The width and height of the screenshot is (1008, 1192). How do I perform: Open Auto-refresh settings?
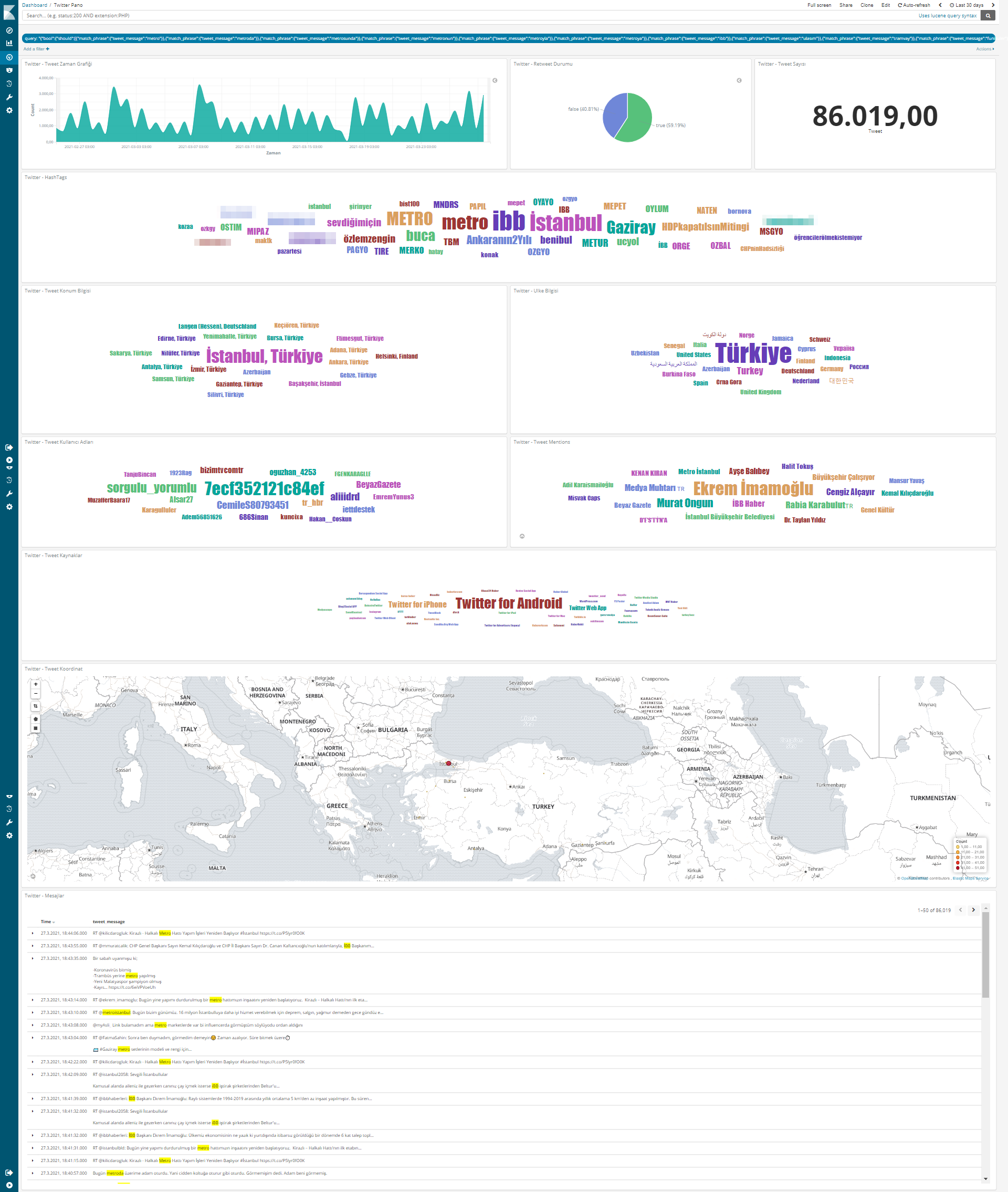913,5
